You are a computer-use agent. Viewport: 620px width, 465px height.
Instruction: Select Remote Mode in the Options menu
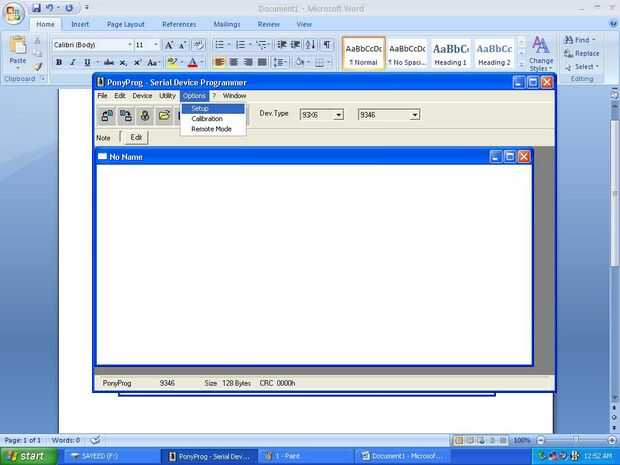(213, 129)
